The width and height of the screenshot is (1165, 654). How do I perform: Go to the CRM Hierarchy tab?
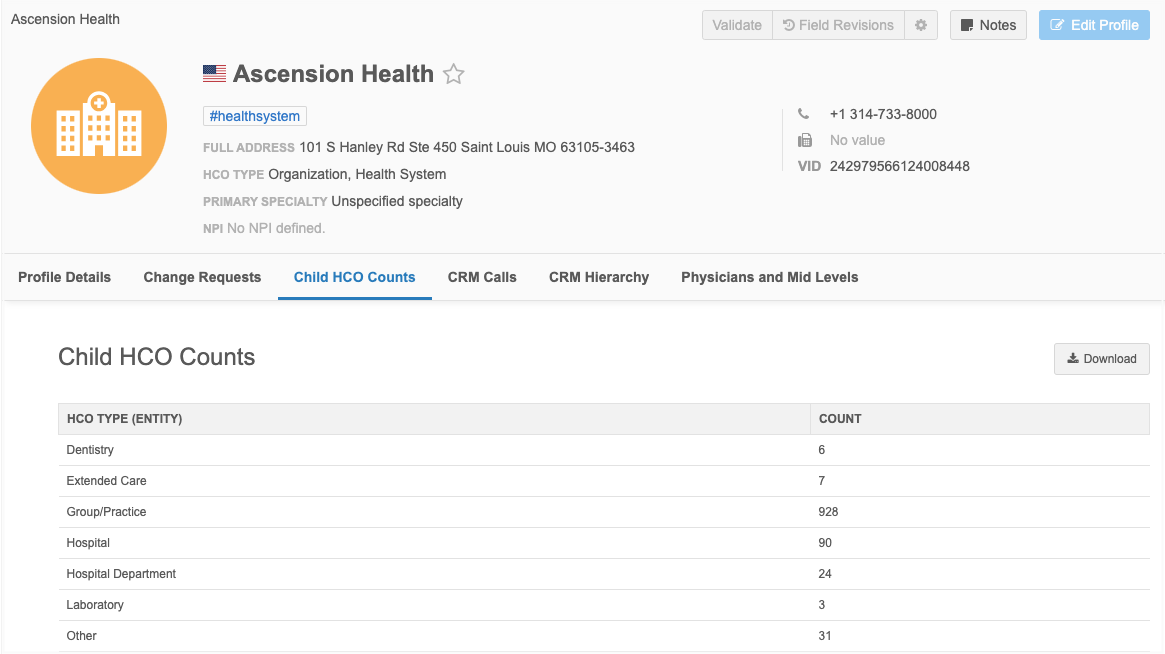[598, 277]
